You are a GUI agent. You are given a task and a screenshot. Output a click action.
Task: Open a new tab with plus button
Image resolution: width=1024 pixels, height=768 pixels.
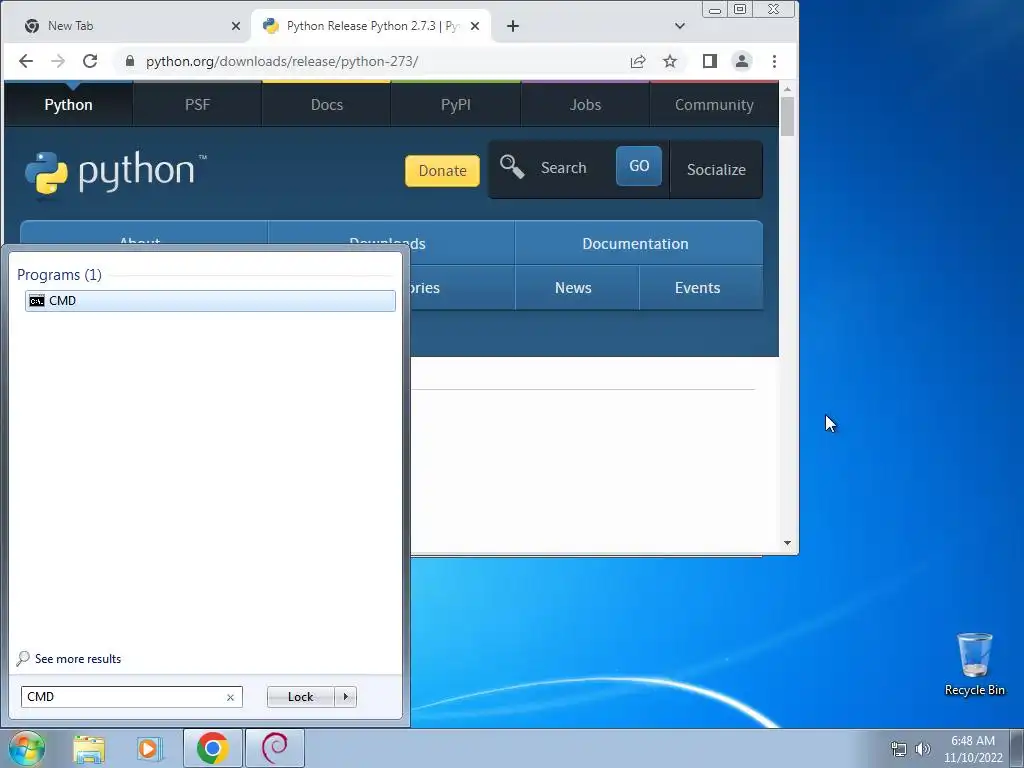[513, 26]
